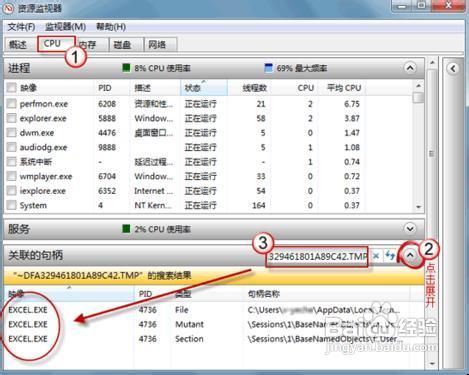Screen dimensions: 469x375
Task: Click the main pane vertical scrollbar thumb
Action: point(431,154)
